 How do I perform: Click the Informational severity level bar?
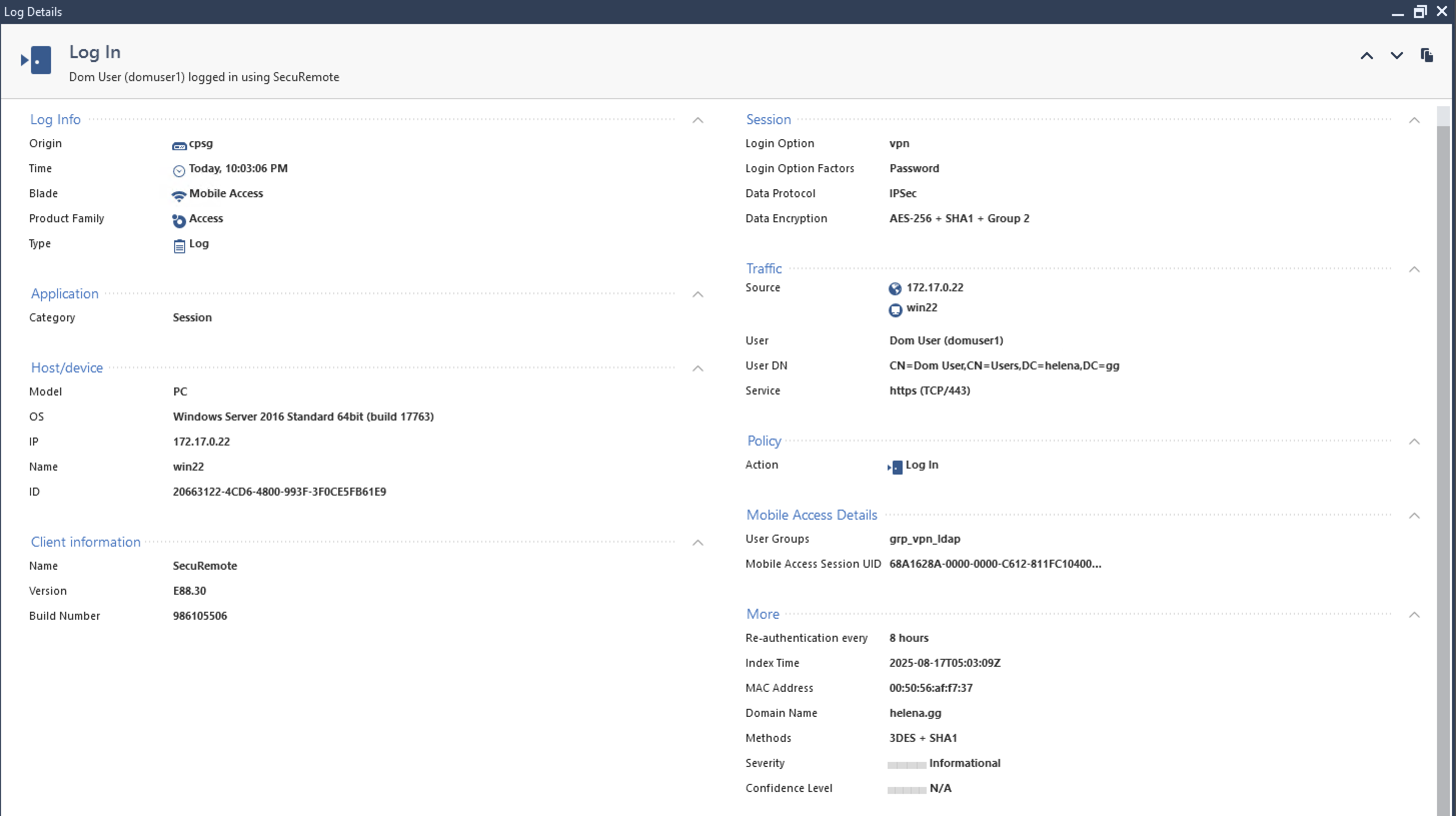[906, 764]
